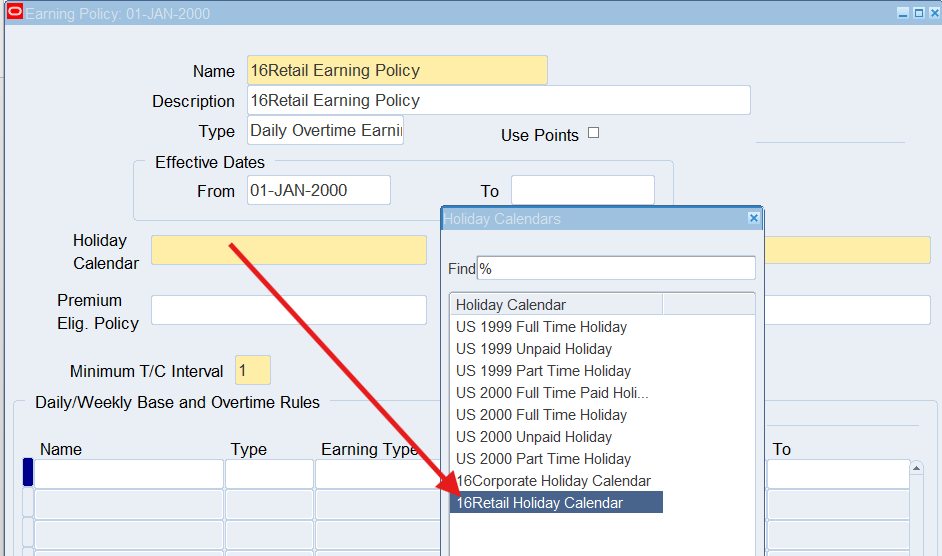Open the Type field dropdown
Viewport: 942px width, 556px height.
pos(325,130)
